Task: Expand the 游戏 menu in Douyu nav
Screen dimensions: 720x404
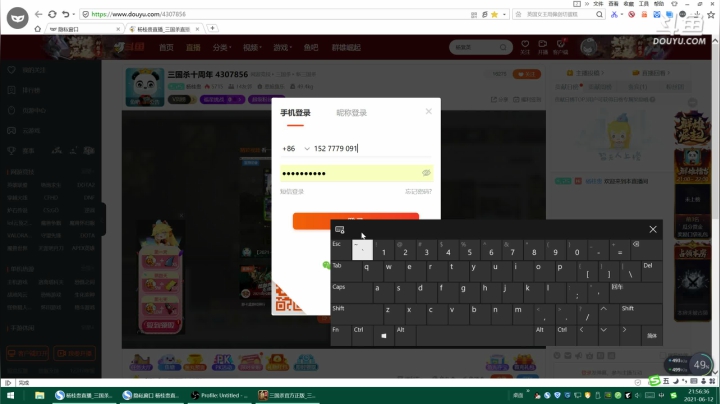Action: pos(282,47)
